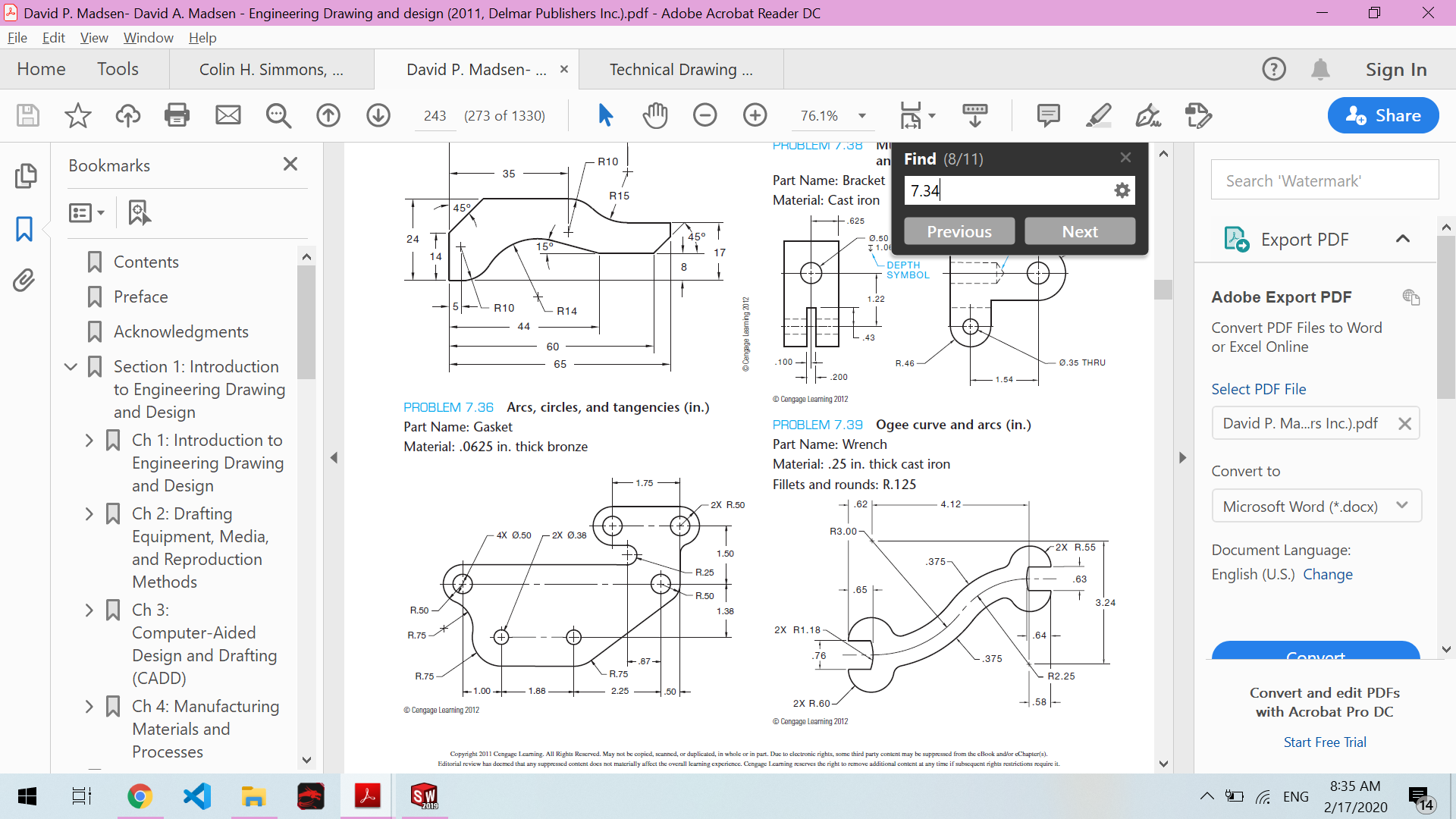Open the zoom percentage dropdown
The image size is (1456, 819).
pyautogui.click(x=862, y=116)
